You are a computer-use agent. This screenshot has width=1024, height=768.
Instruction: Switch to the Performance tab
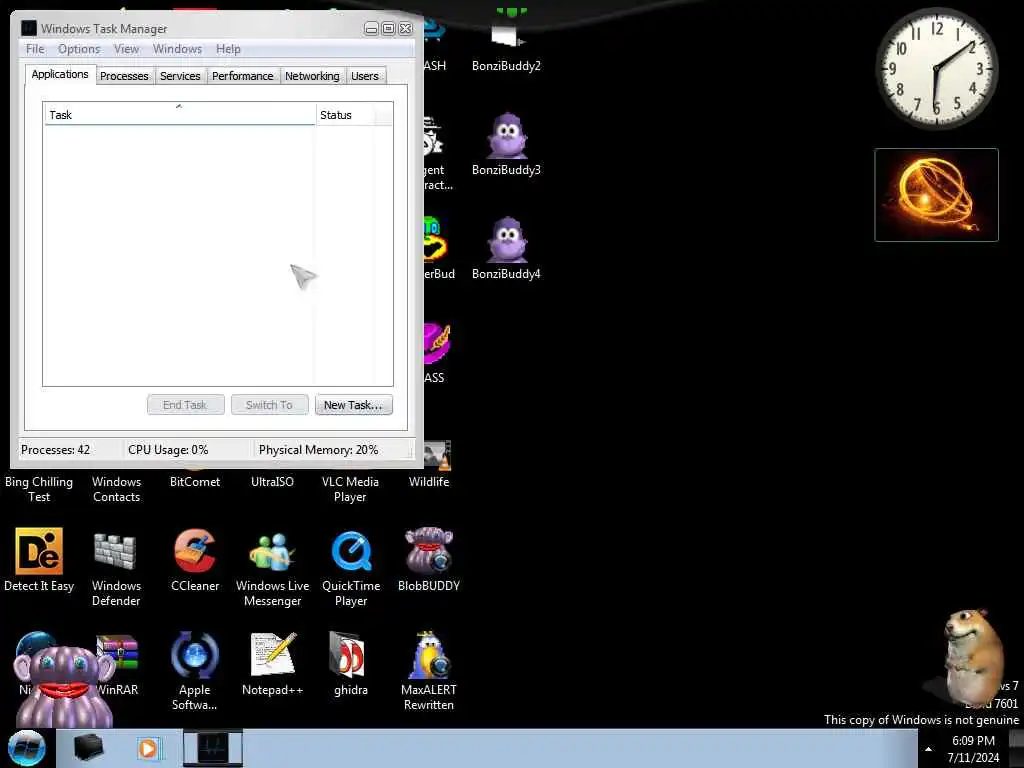(242, 76)
